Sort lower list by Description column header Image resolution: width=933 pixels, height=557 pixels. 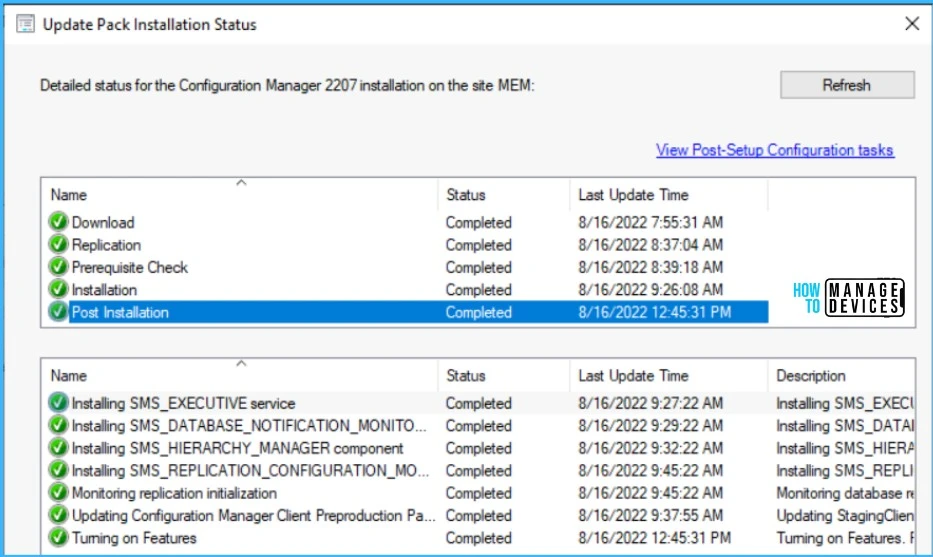coord(841,375)
